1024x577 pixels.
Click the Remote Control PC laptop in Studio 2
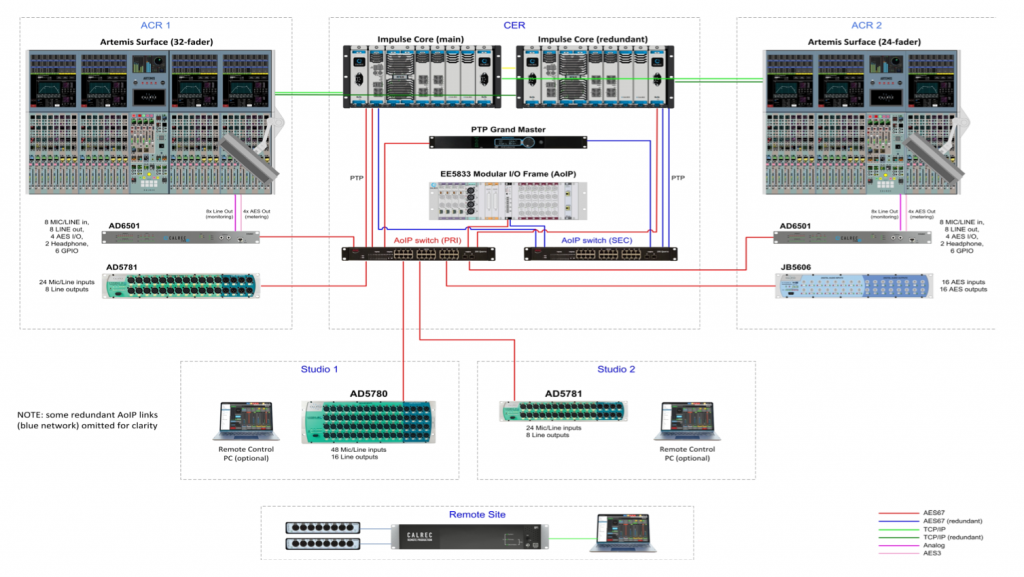687,421
